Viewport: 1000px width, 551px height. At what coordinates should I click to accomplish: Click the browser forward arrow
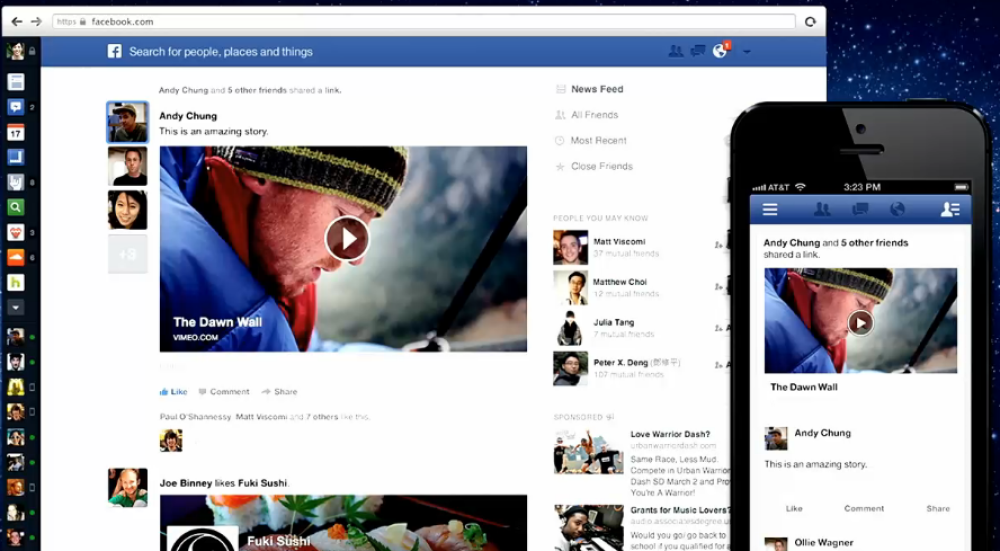point(36,22)
